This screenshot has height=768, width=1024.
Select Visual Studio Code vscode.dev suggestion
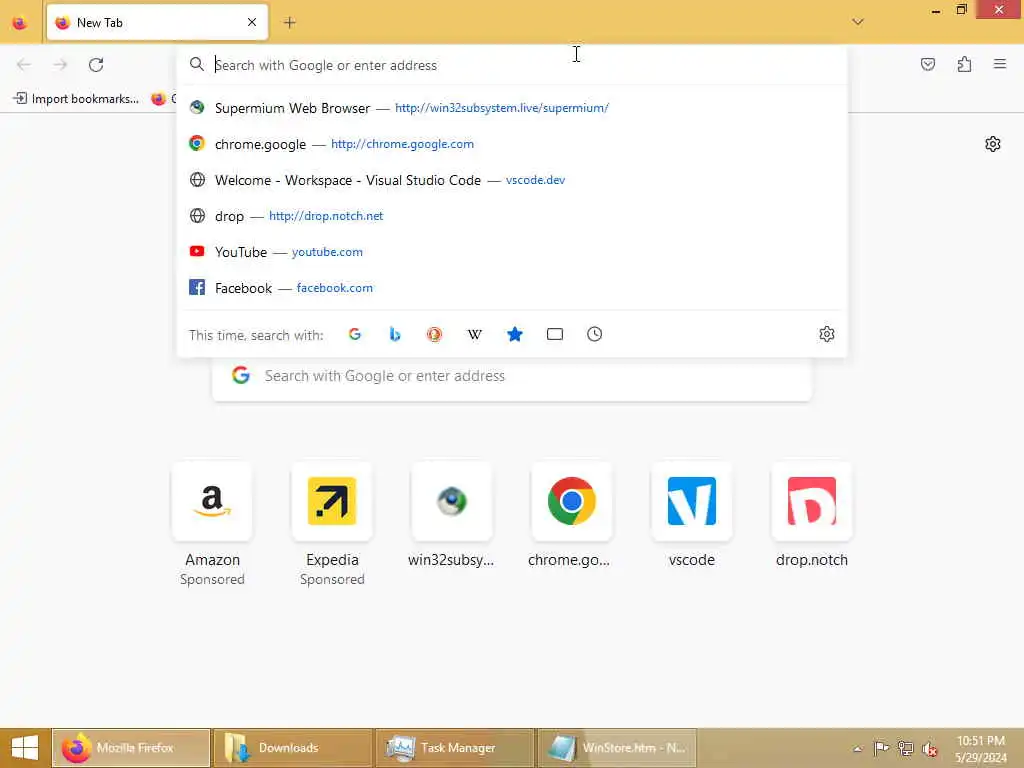coord(512,180)
